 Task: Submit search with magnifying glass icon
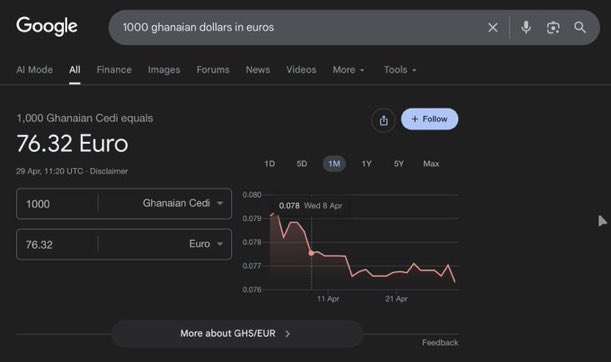[580, 27]
